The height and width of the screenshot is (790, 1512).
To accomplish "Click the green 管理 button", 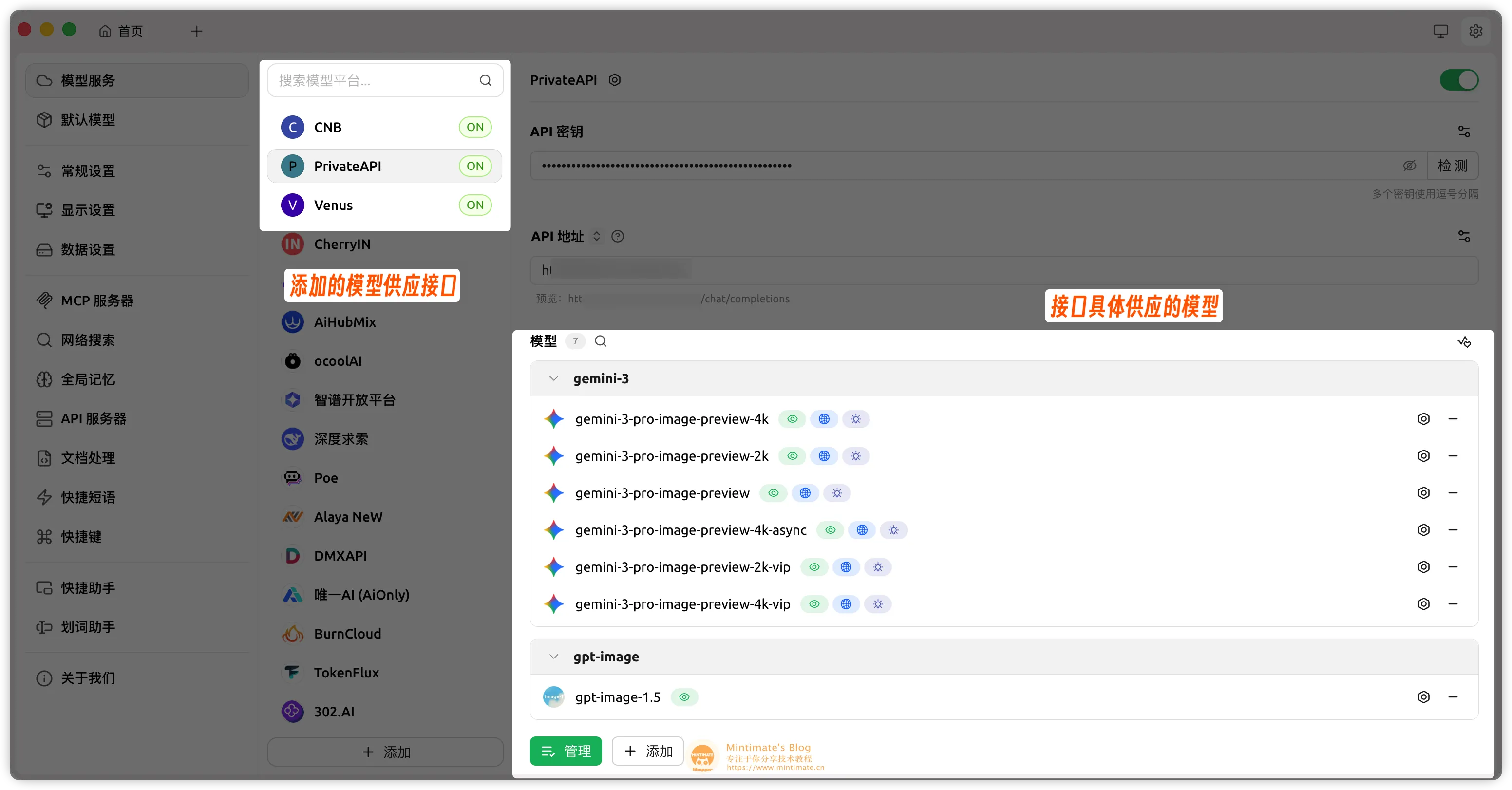I will coord(565,751).
